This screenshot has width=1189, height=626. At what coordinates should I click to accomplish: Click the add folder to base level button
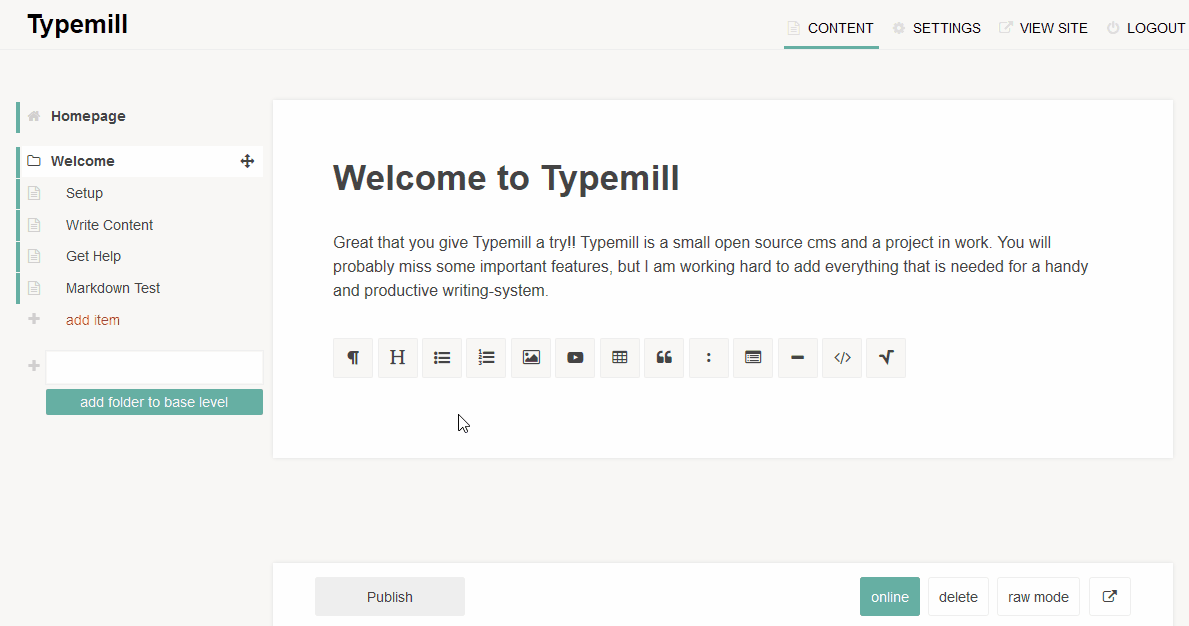[154, 402]
